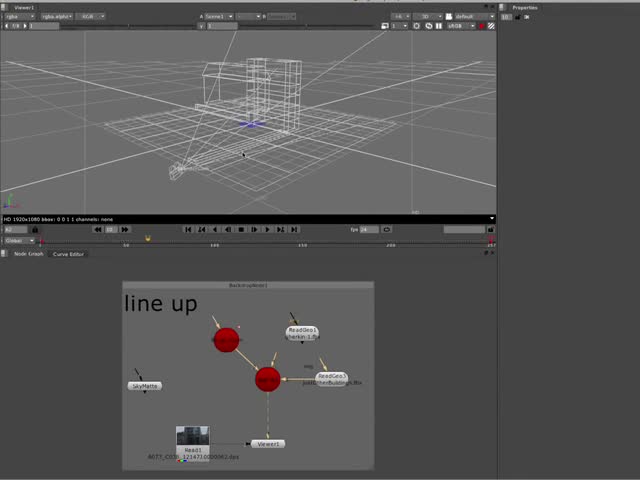Click the timeline scrub bar near 100
640x480 pixels.
(214, 241)
